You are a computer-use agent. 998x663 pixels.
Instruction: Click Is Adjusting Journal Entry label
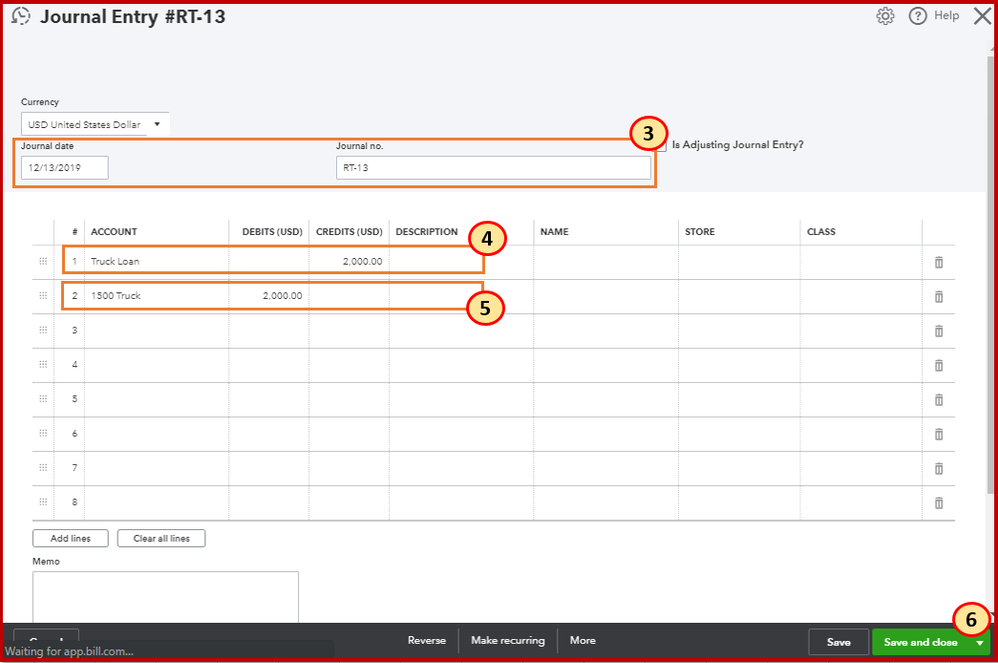[737, 144]
